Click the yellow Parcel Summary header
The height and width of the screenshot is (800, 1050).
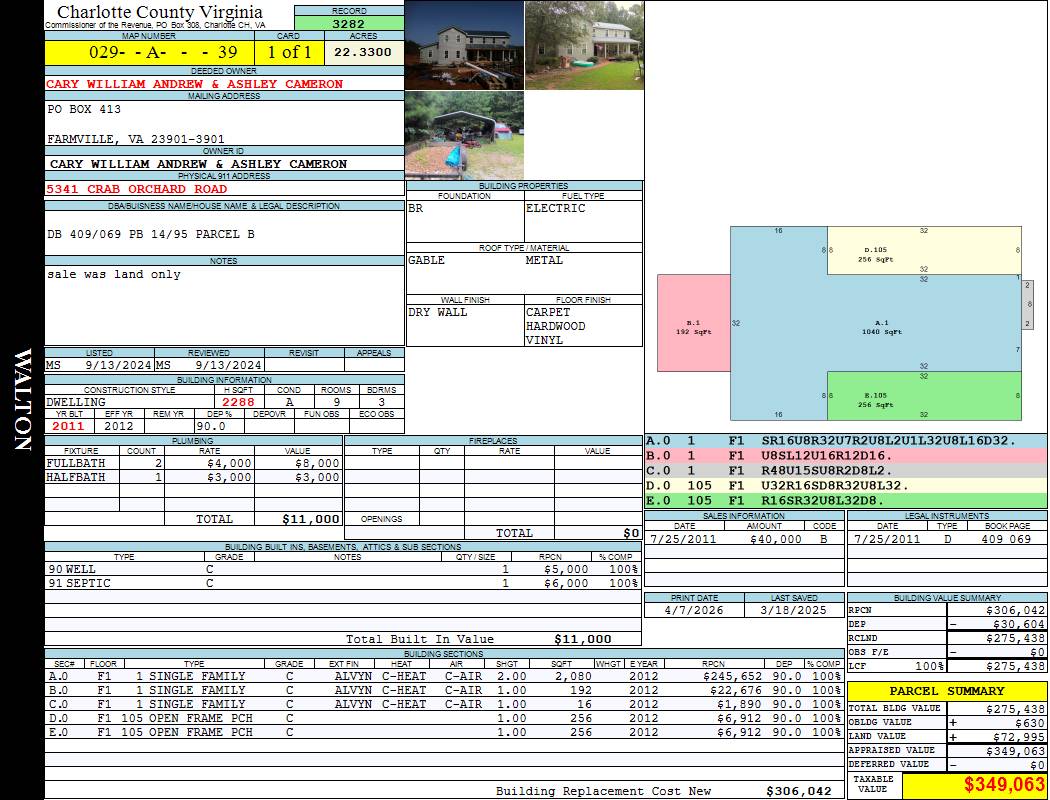(946, 691)
